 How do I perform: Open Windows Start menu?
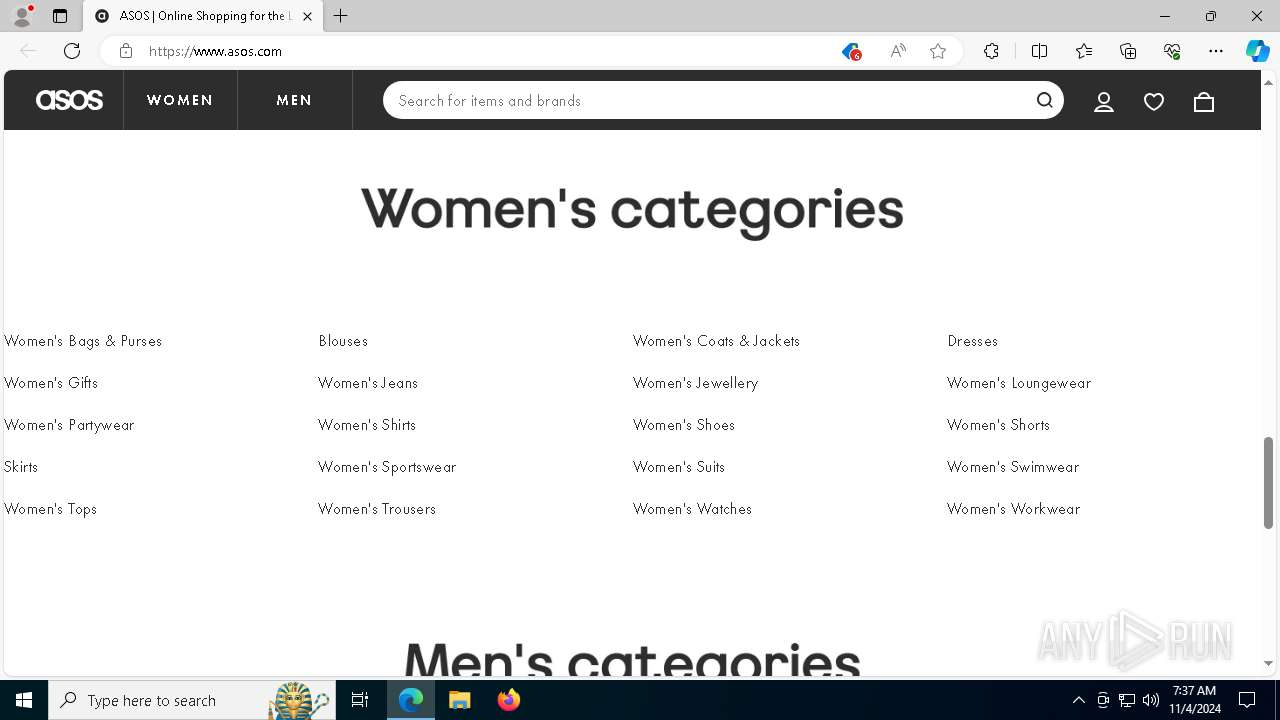[x=24, y=700]
